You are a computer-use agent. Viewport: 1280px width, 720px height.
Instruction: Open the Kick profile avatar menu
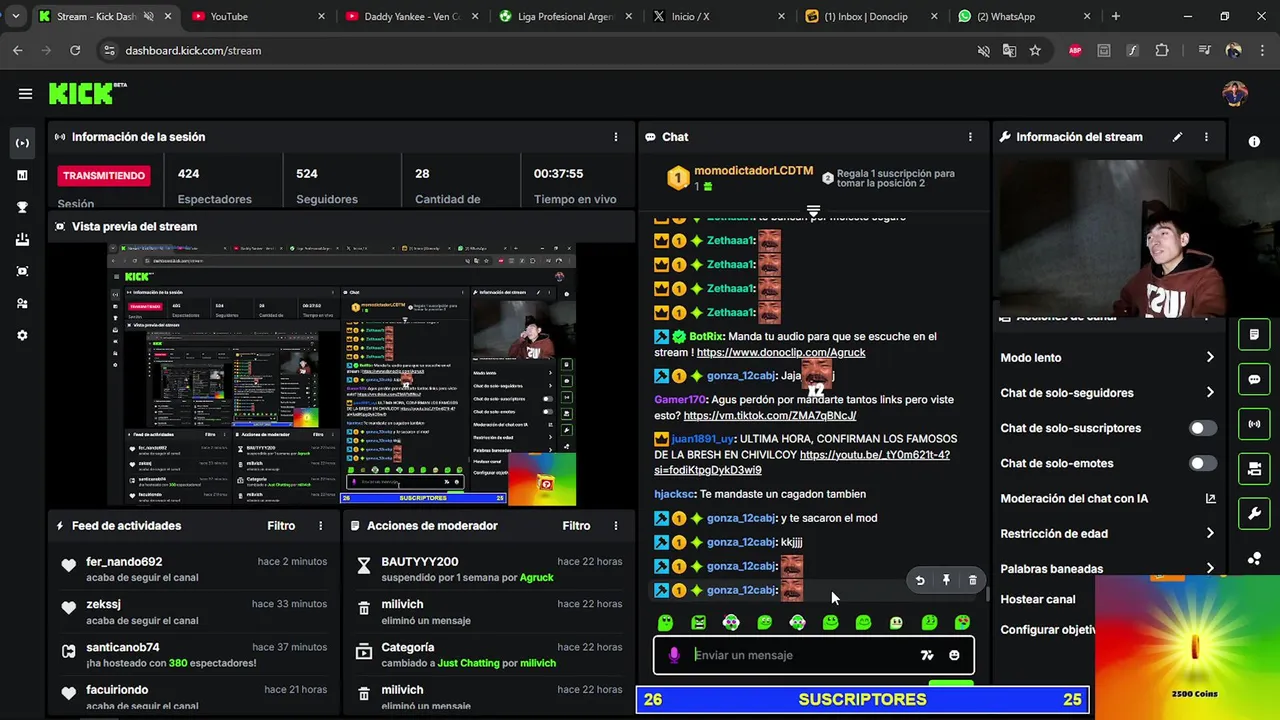[x=1235, y=94]
